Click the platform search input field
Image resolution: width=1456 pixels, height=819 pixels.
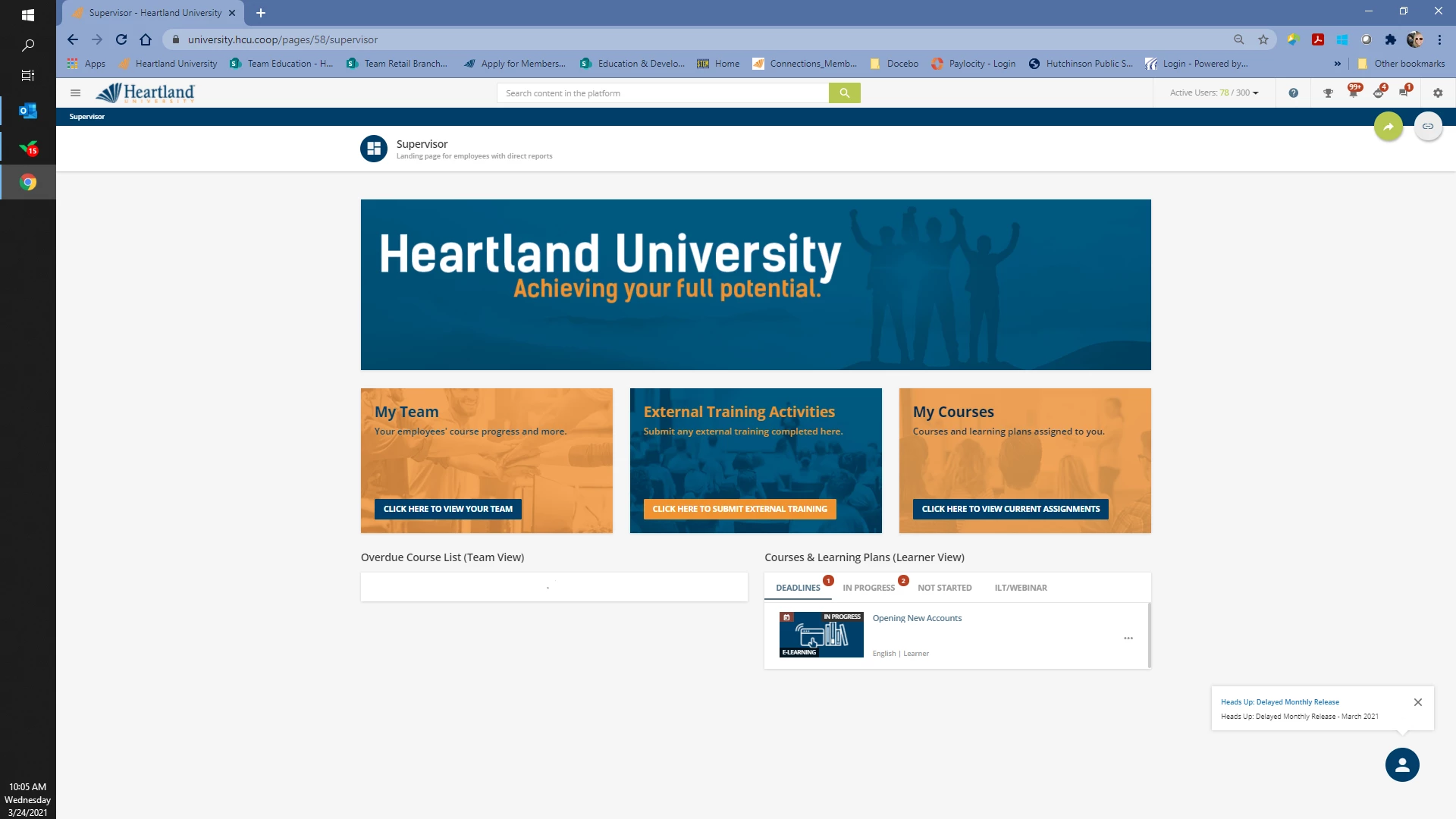(662, 93)
